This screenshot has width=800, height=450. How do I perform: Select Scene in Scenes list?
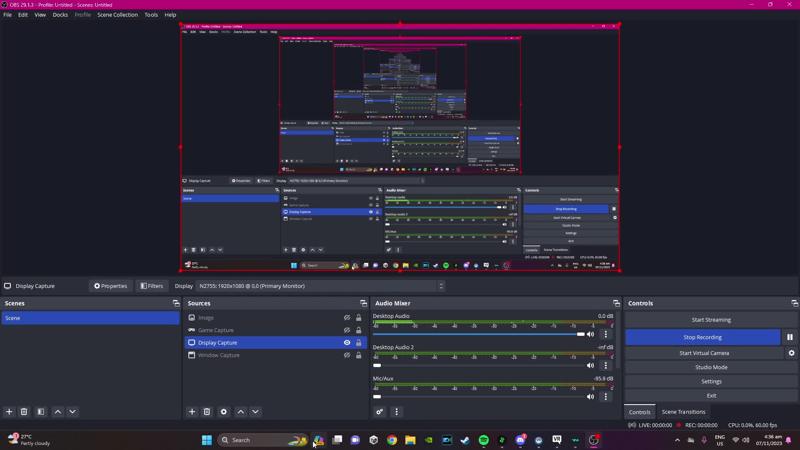tap(90, 318)
